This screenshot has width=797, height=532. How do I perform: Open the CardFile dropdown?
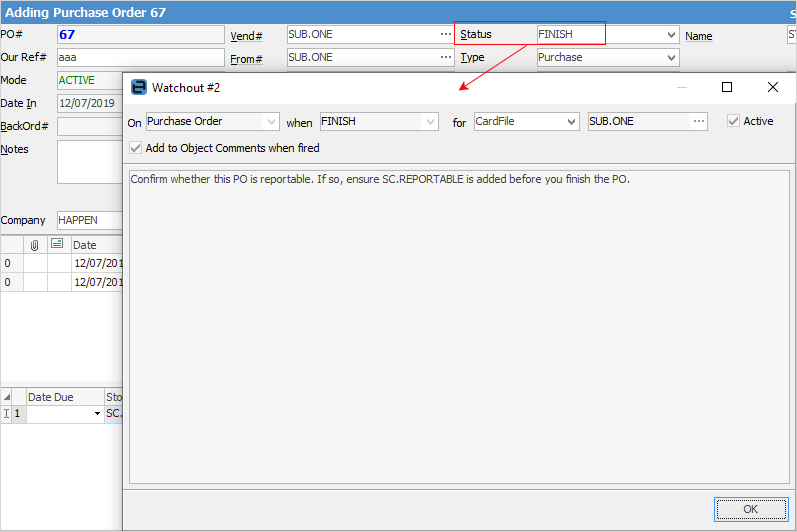(x=571, y=121)
